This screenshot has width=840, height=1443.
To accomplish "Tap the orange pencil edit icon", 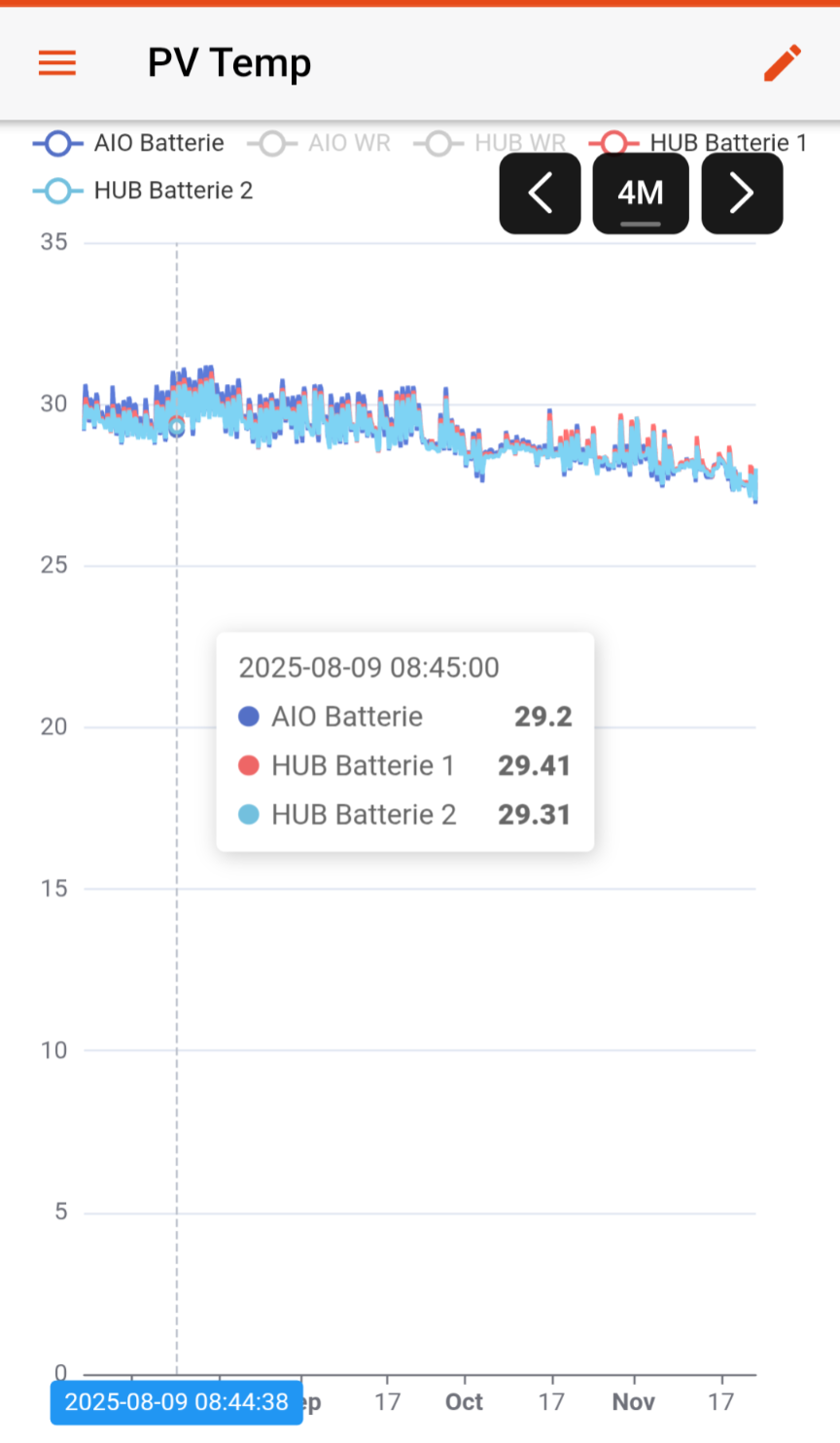I will pyautogui.click(x=783, y=63).
